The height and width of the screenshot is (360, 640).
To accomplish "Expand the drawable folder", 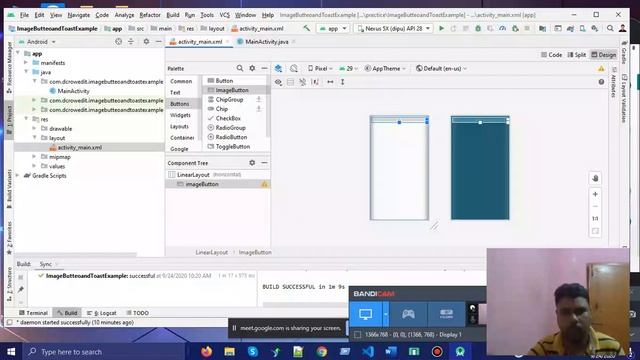I will [x=34, y=128].
